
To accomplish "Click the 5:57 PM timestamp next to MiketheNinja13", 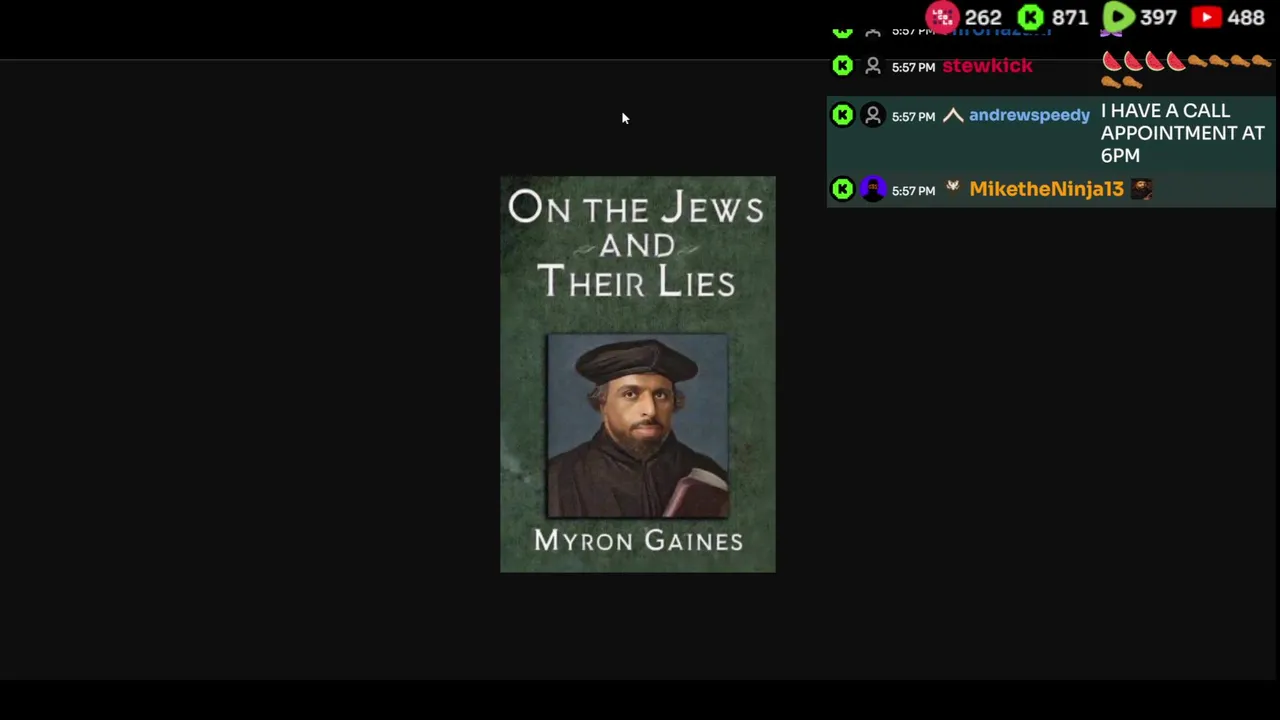I will pyautogui.click(x=913, y=190).
